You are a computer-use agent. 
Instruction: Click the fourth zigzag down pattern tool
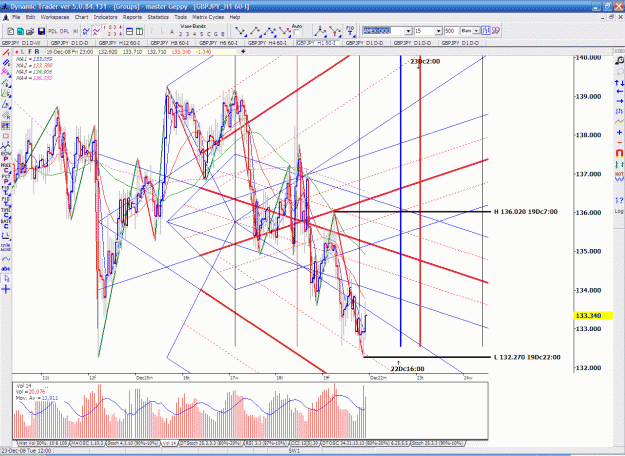[x=285, y=31]
